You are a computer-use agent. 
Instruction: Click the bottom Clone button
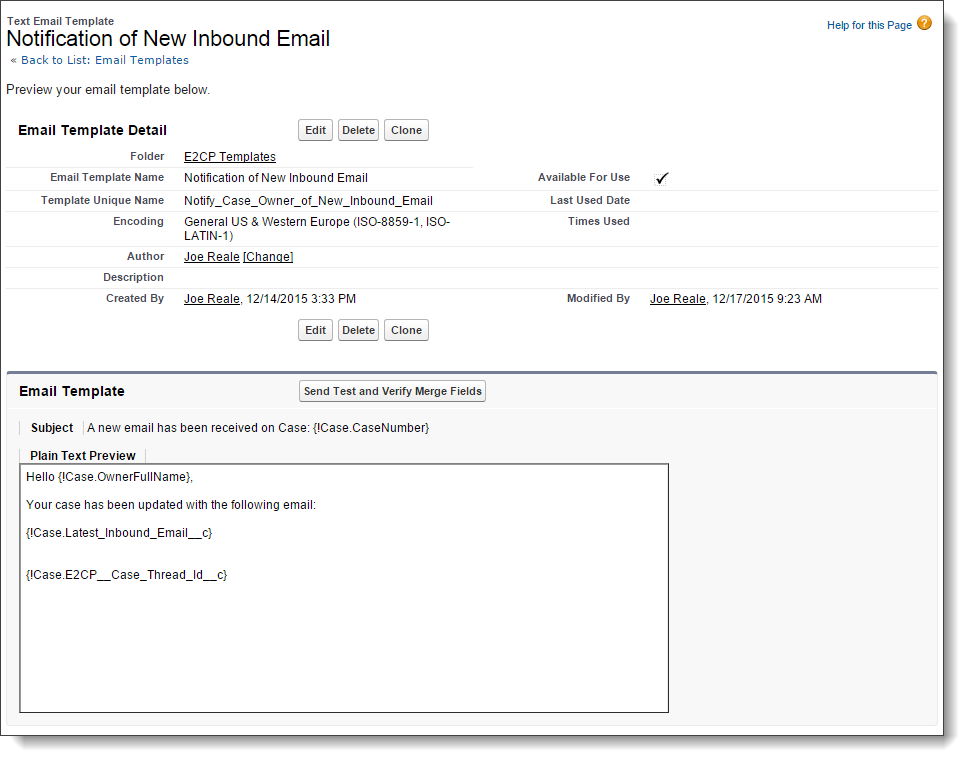pos(406,330)
